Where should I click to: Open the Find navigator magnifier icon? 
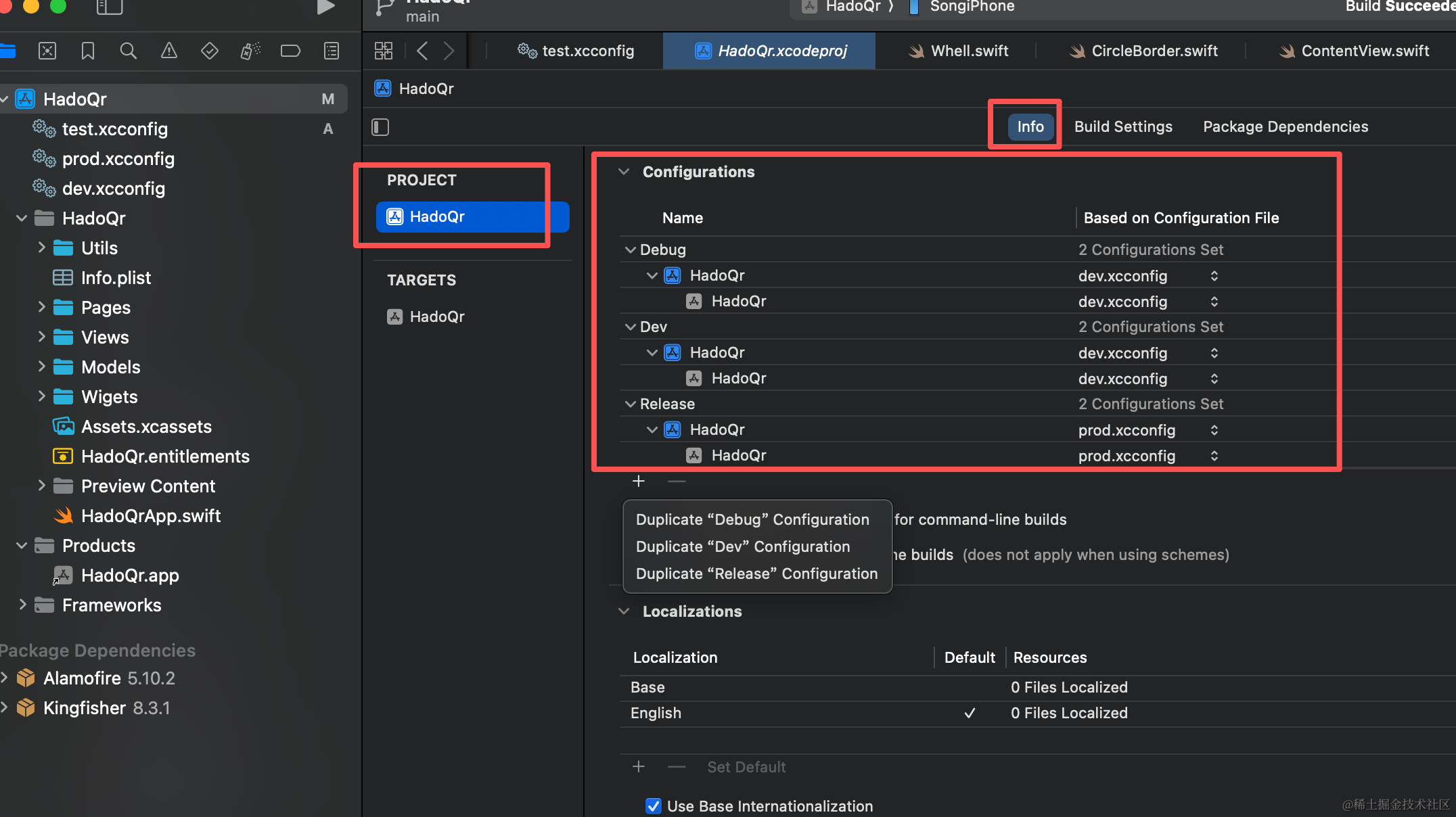pos(128,51)
